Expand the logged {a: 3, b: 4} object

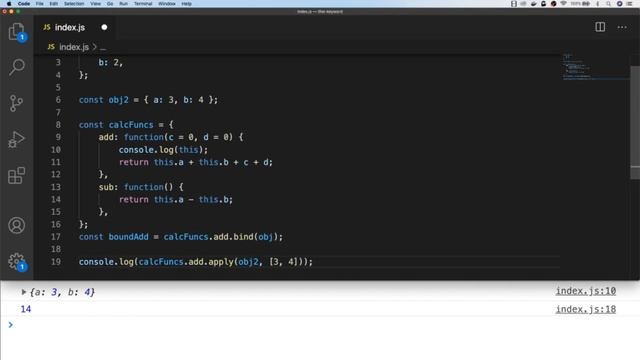24,292
